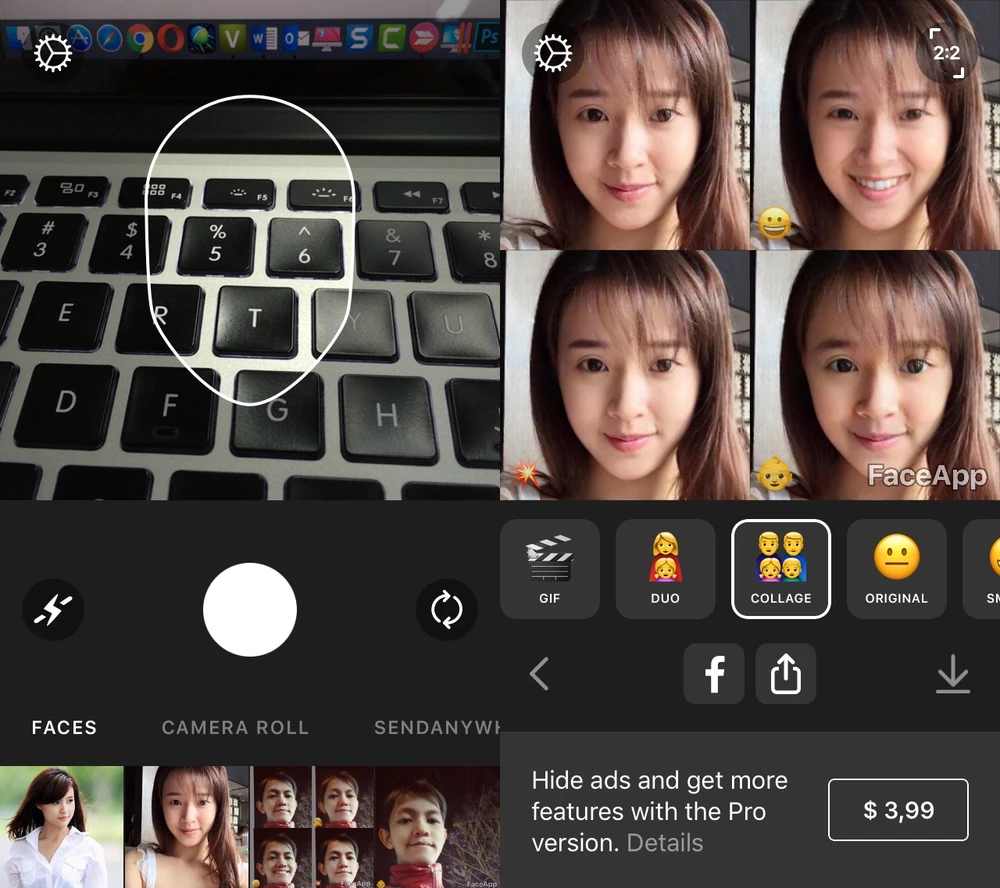Choose the DUO filter option
The width and height of the screenshot is (1000, 888).
(665, 569)
